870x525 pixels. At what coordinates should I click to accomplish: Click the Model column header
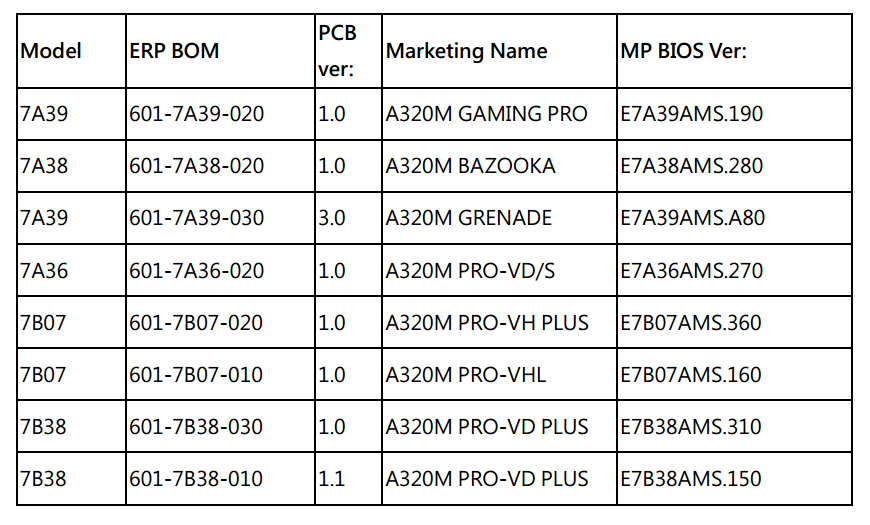click(x=51, y=51)
